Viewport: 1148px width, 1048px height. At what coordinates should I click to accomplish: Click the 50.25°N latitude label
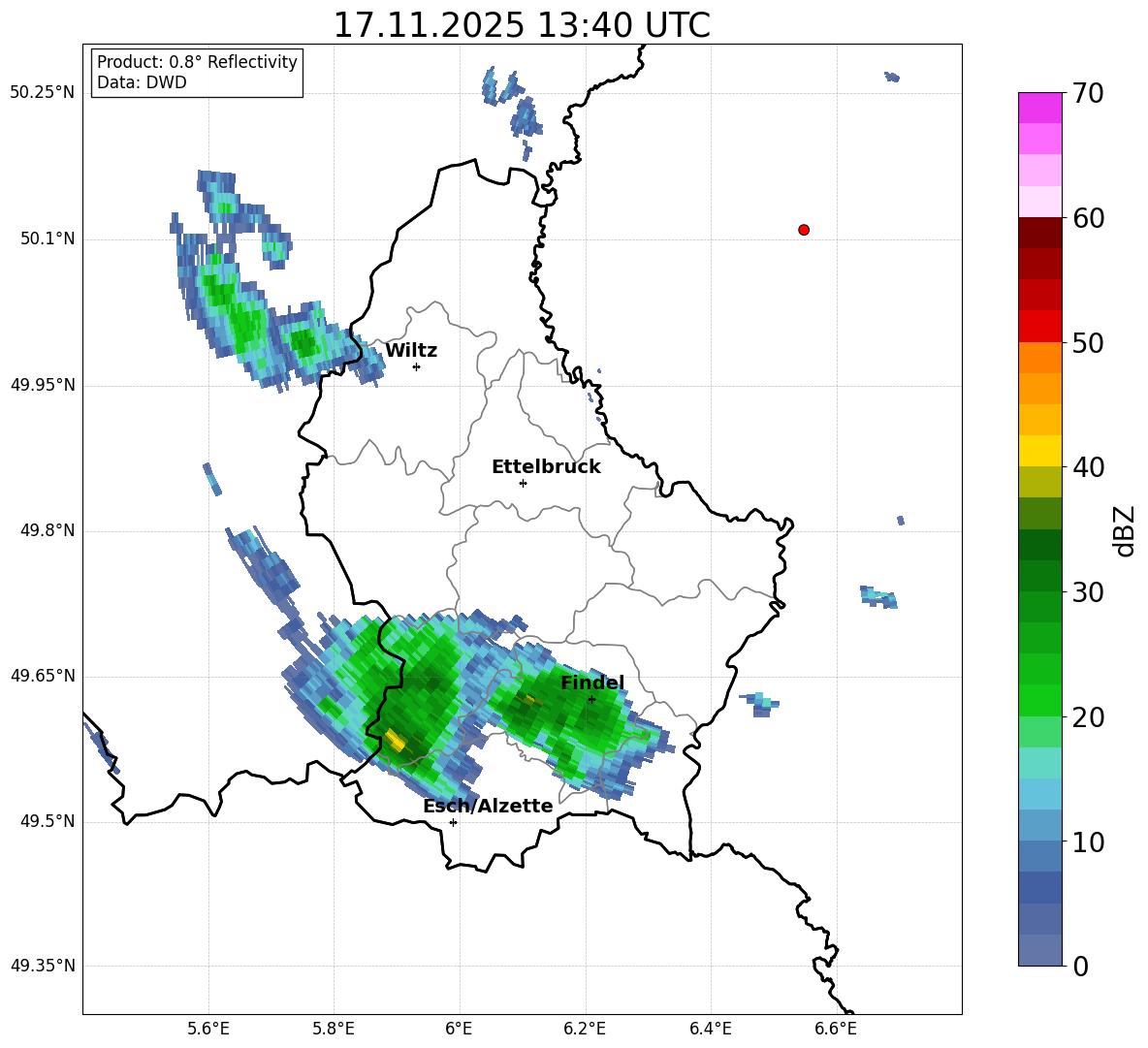click(43, 93)
